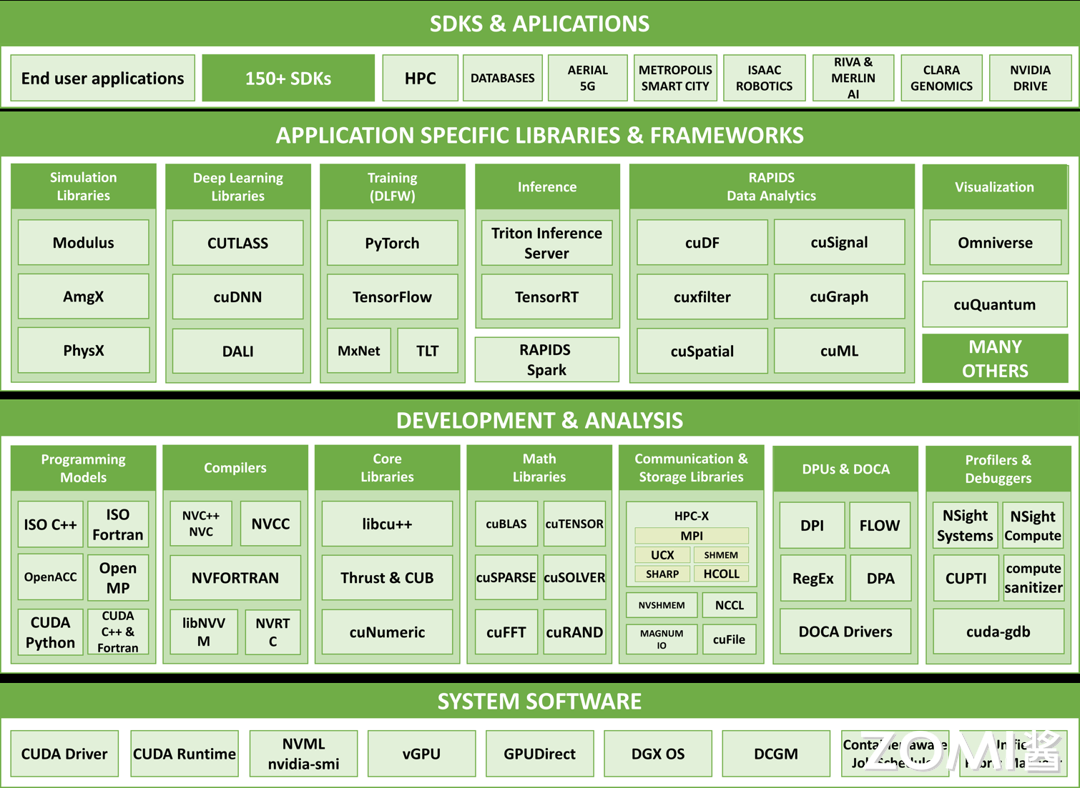Select the Container aware Job Scheduler box
This screenshot has width=1080, height=788.
[x=894, y=753]
